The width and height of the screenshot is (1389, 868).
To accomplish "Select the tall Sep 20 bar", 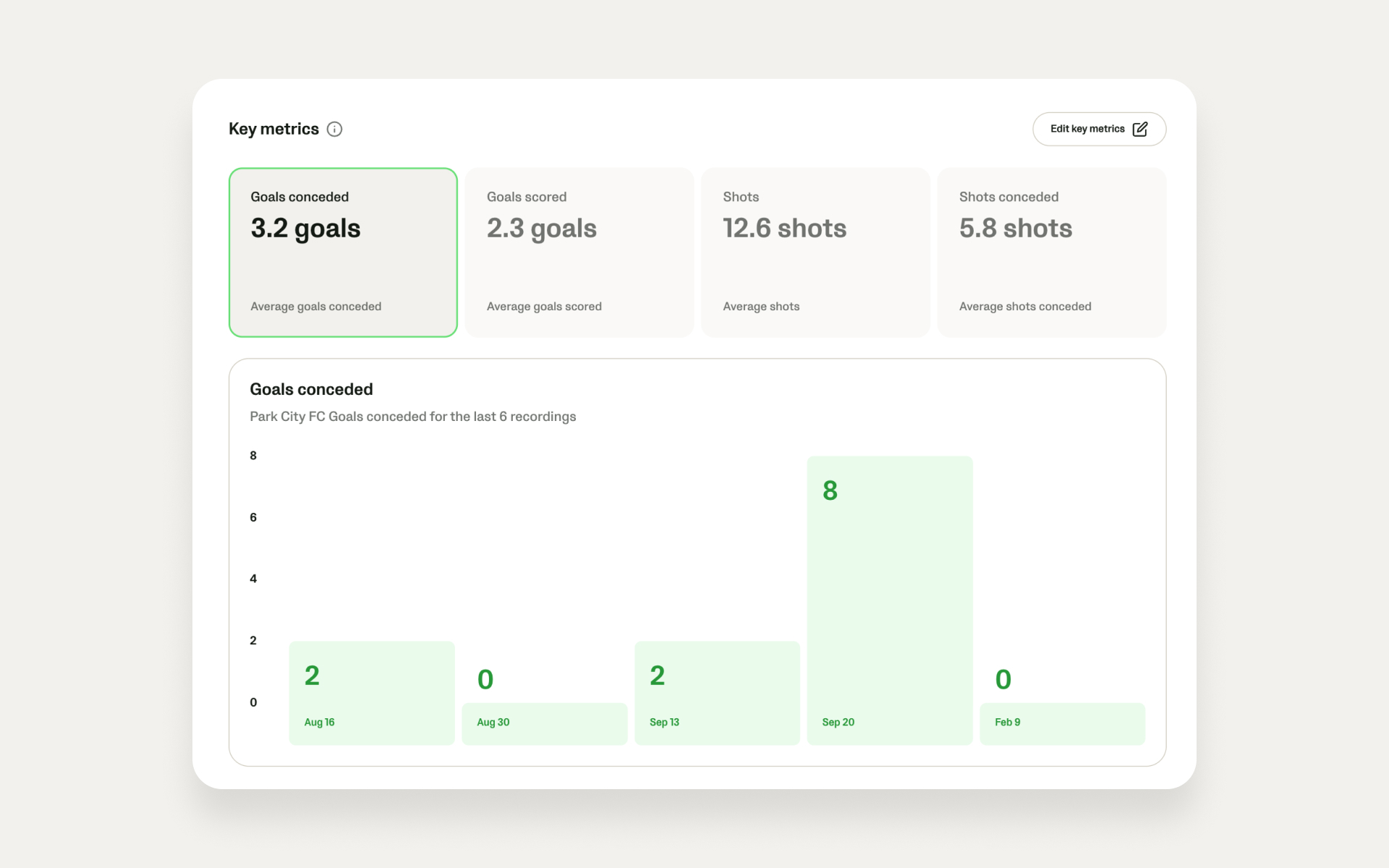I will (889, 600).
